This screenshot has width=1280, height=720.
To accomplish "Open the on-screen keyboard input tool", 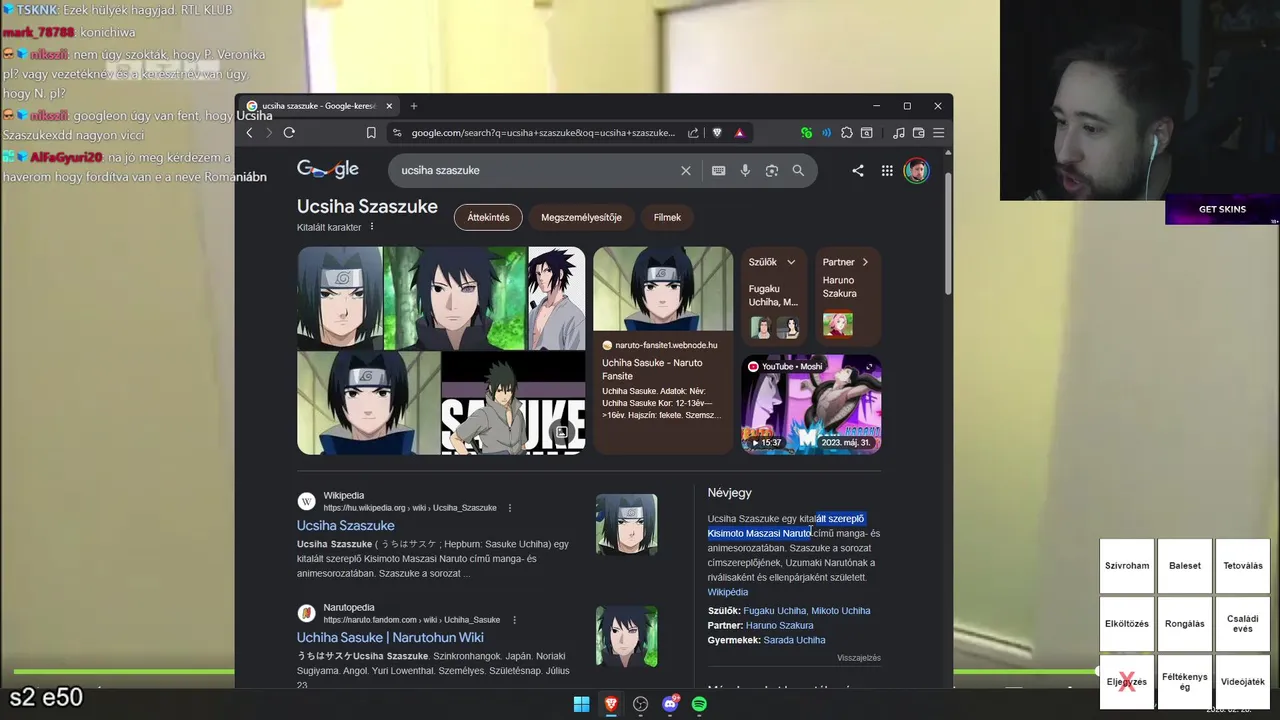I will point(718,171).
